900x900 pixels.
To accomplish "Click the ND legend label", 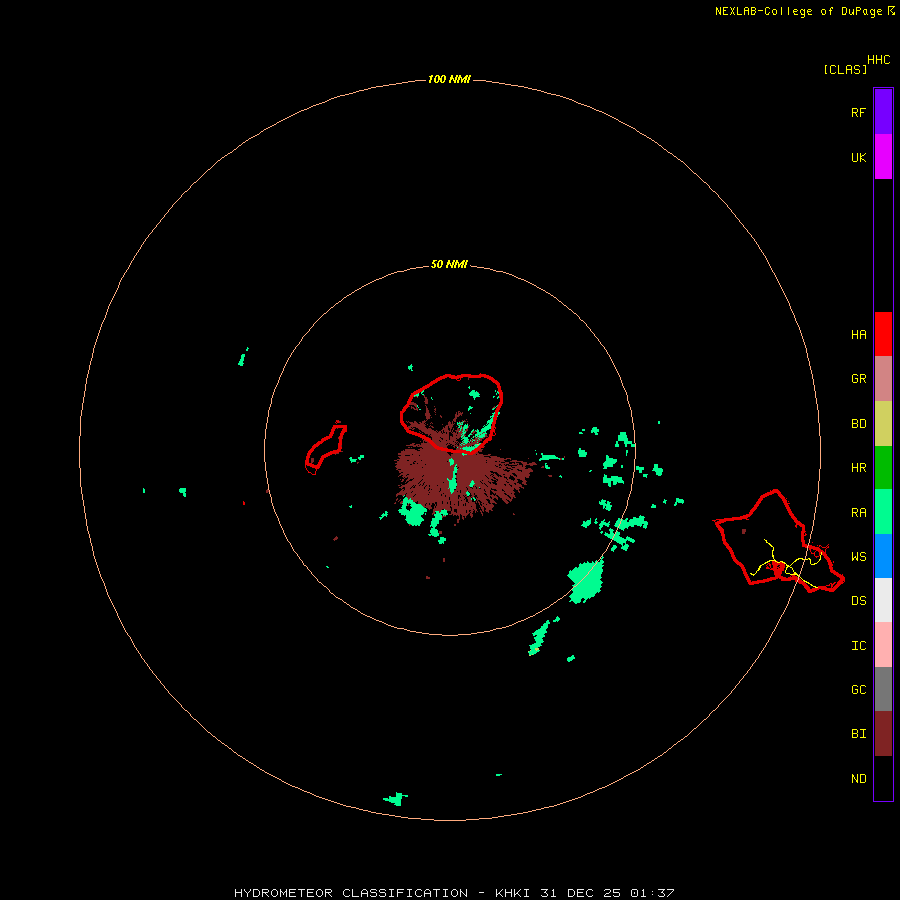I will pos(858,778).
